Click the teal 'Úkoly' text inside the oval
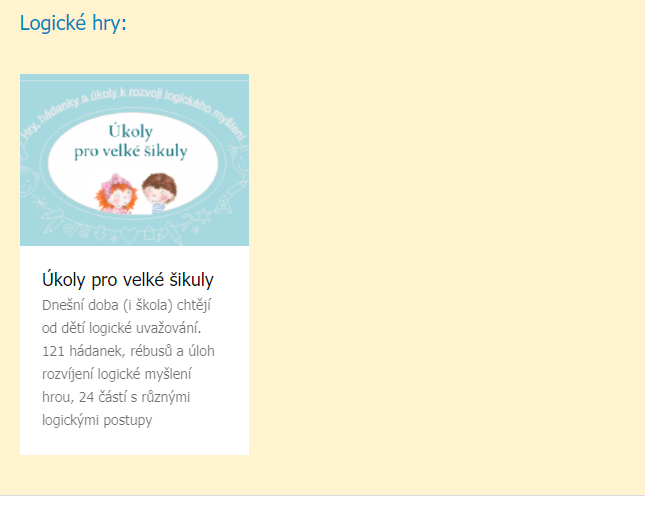 click(x=131, y=131)
